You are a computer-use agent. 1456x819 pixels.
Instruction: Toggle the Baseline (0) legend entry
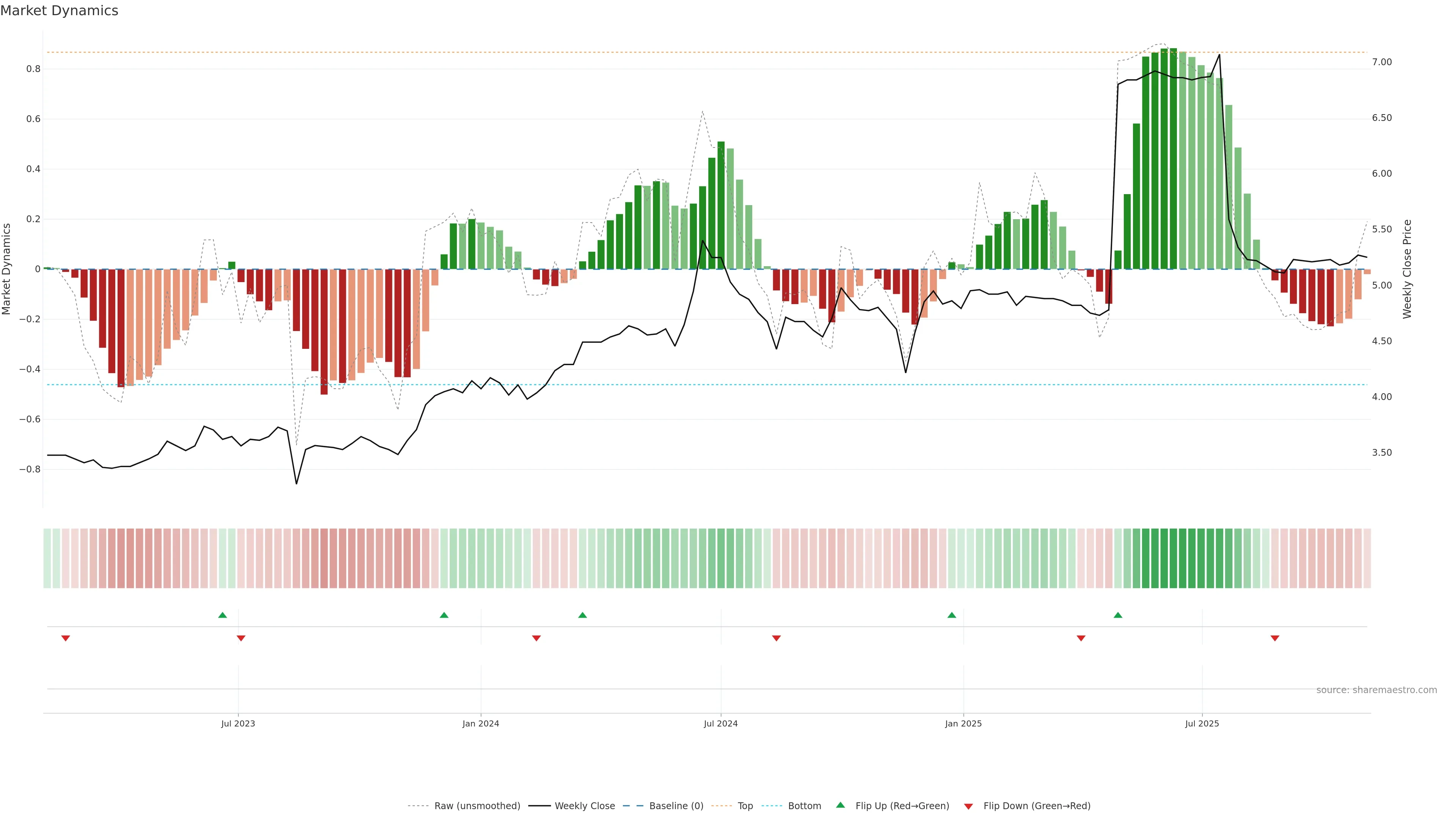point(676,806)
